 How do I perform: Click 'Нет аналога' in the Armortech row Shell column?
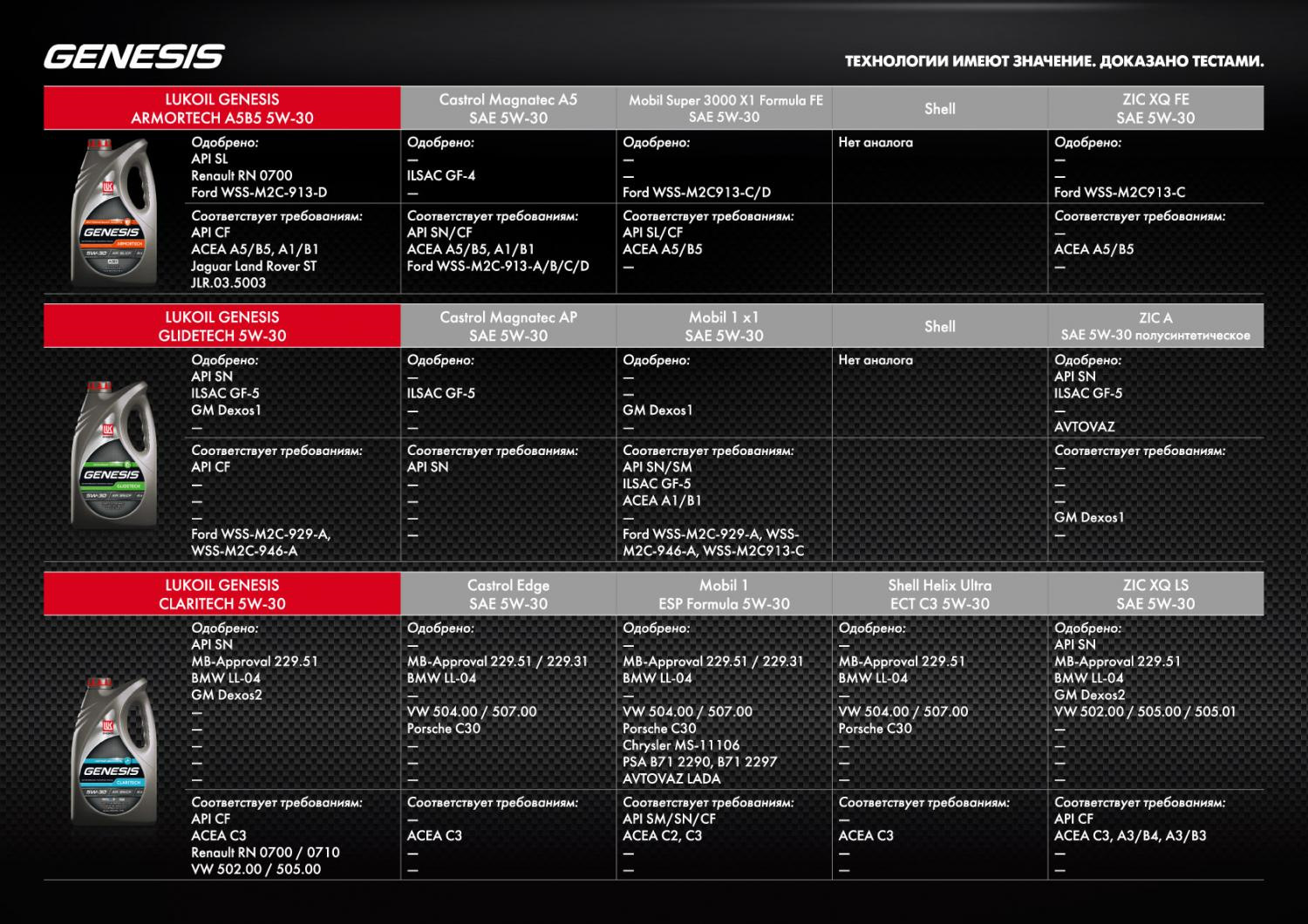pyautogui.click(x=875, y=142)
